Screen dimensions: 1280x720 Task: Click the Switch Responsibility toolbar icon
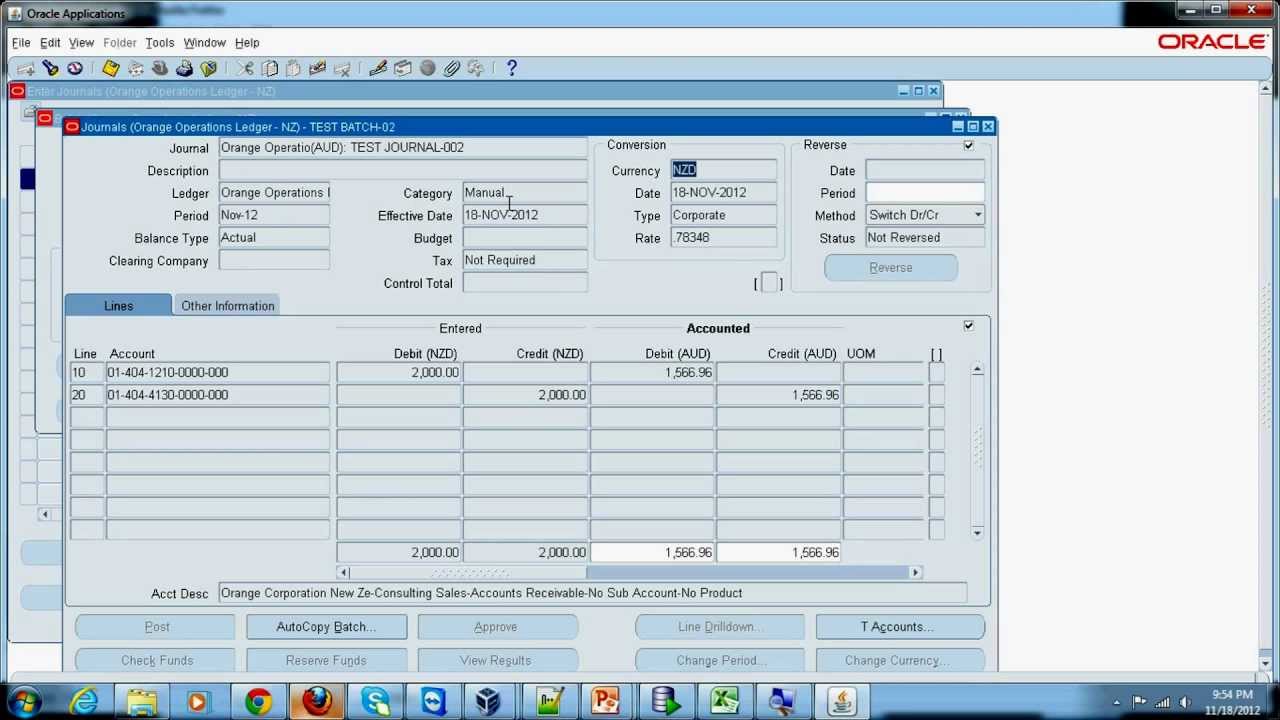click(x=160, y=68)
